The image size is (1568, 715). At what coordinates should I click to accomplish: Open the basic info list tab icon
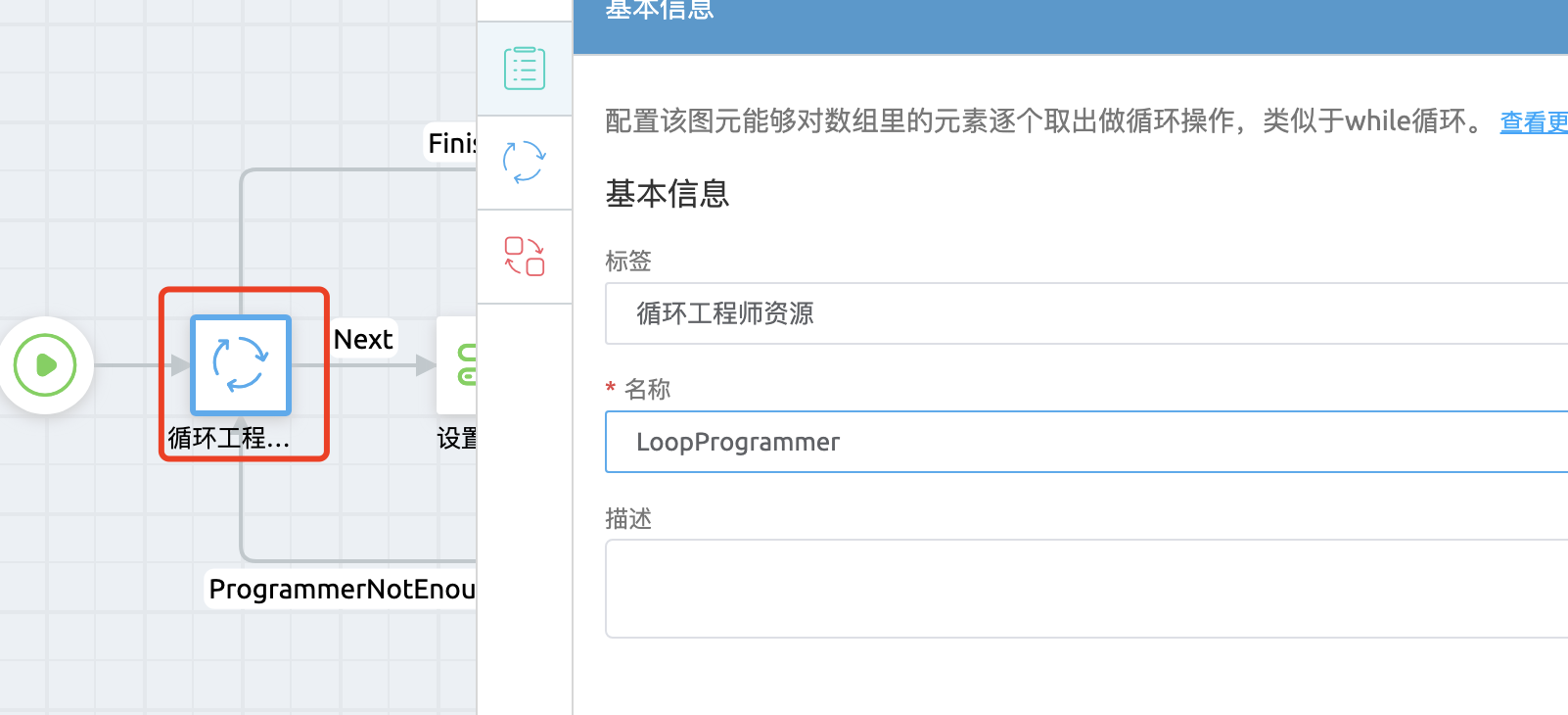pyautogui.click(x=525, y=69)
